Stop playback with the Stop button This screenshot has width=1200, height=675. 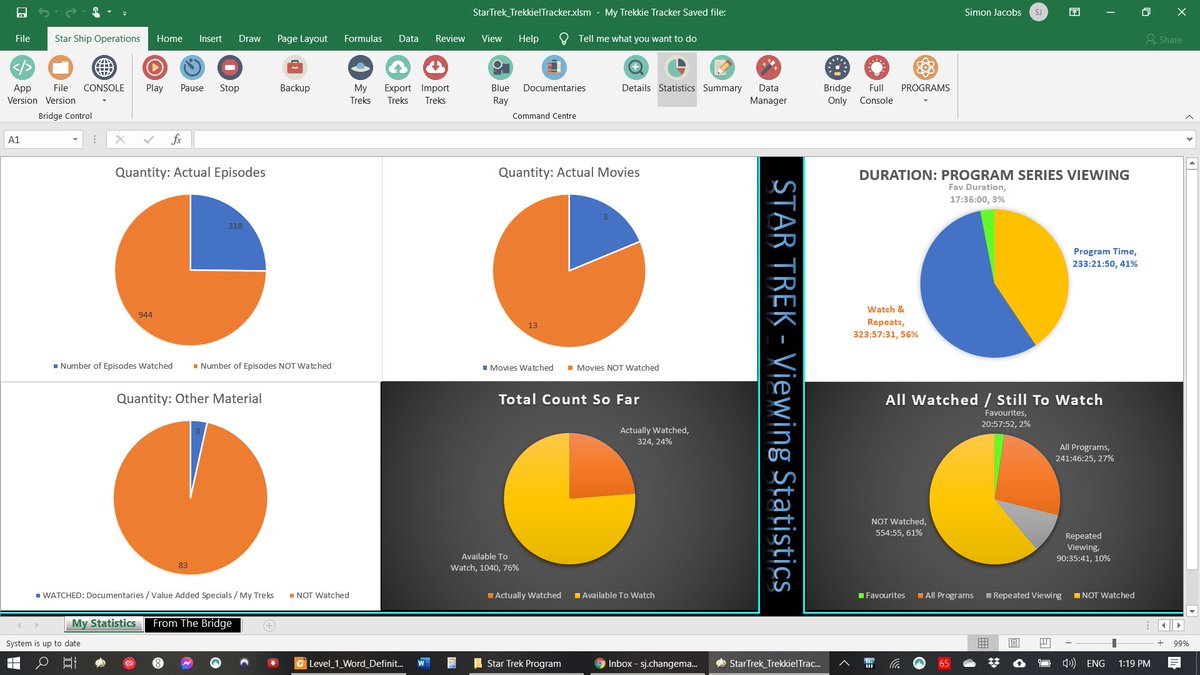(229, 75)
